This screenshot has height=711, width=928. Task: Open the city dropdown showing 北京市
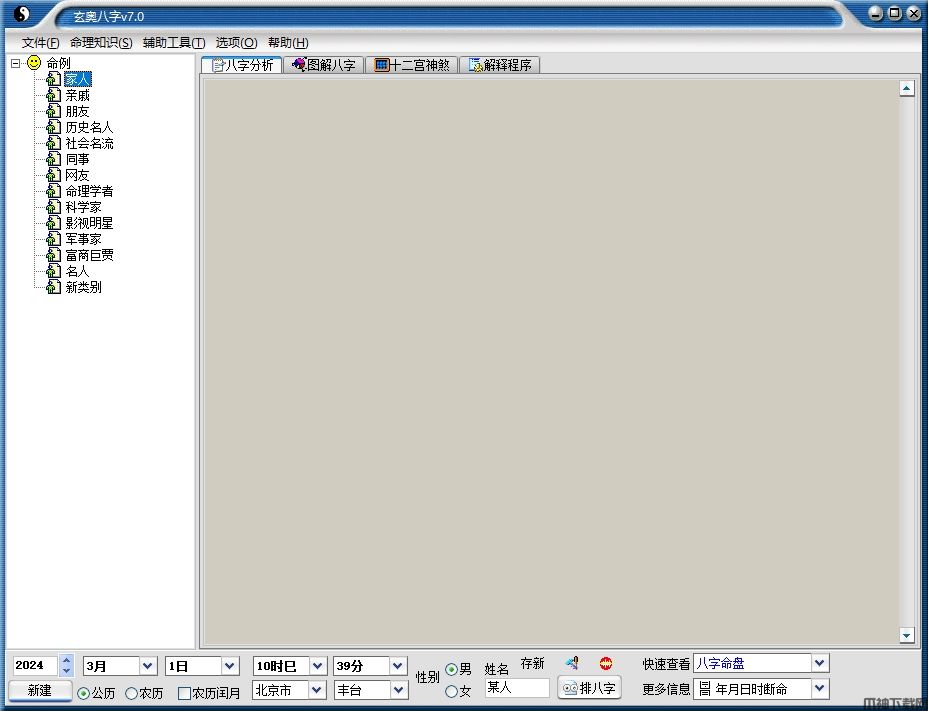317,690
